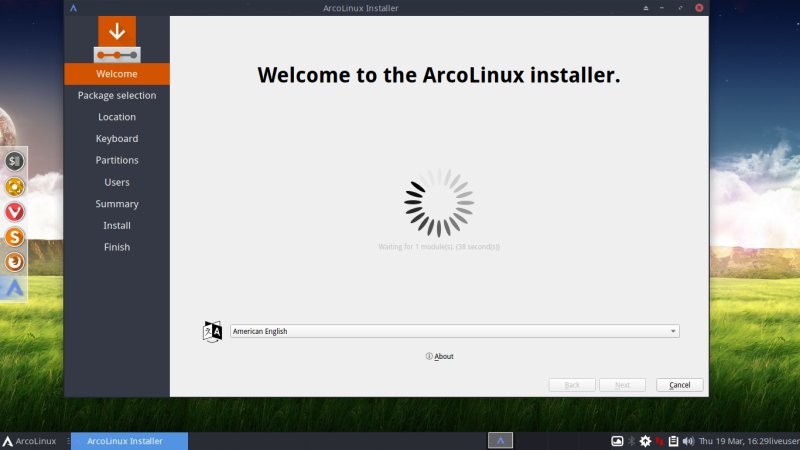
Task: Click the language translation icon beside the dropdown
Action: point(212,332)
